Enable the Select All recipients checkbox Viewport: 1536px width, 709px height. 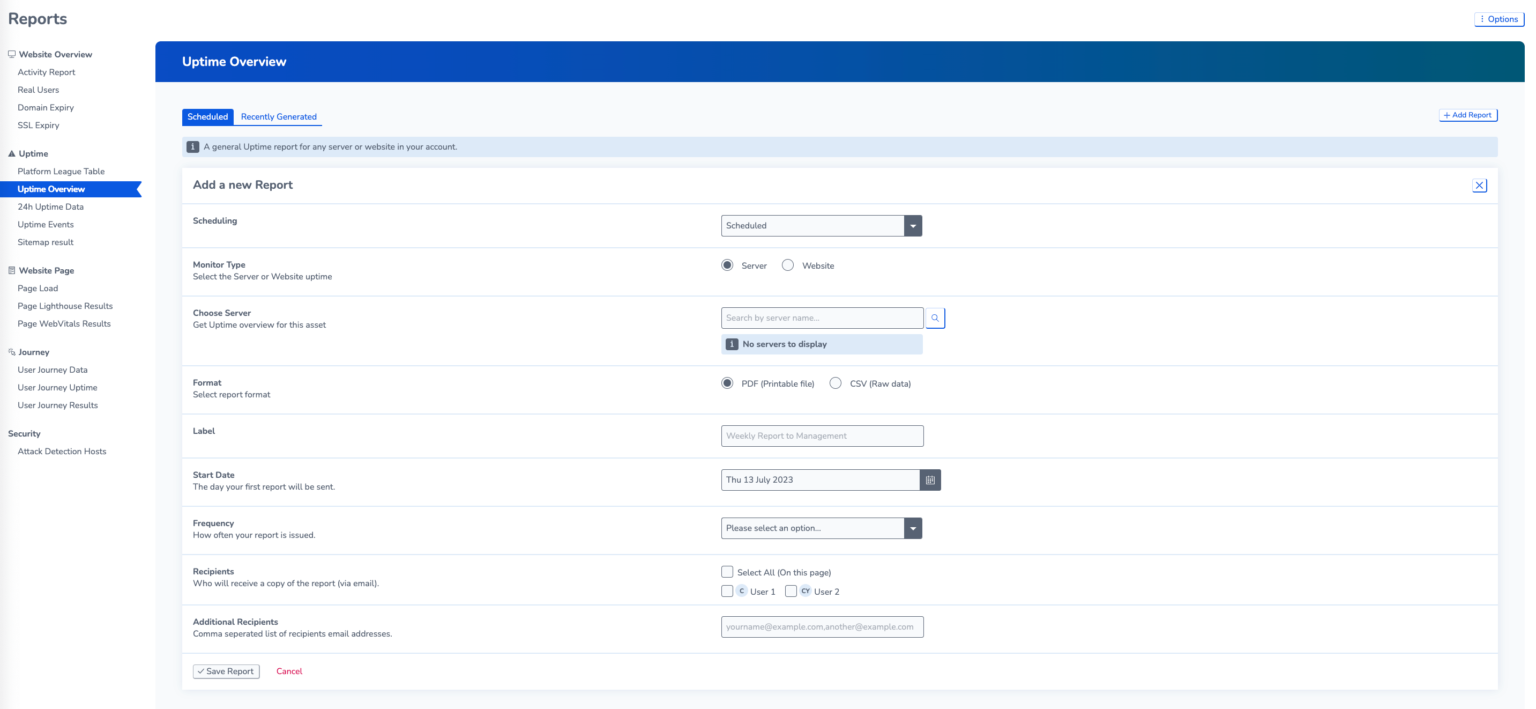coord(727,571)
